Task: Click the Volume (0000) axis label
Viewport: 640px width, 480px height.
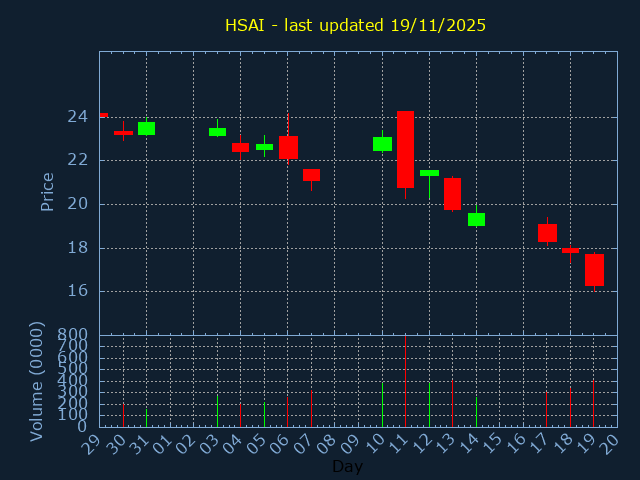Action: coord(37,381)
